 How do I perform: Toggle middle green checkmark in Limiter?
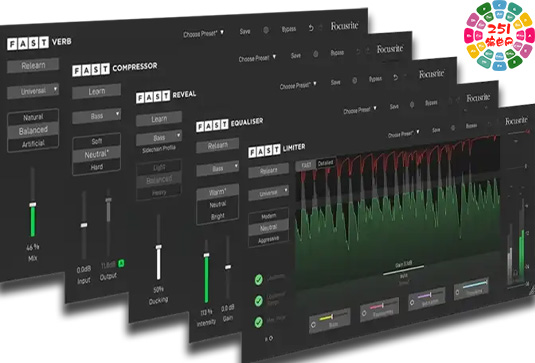click(x=259, y=301)
